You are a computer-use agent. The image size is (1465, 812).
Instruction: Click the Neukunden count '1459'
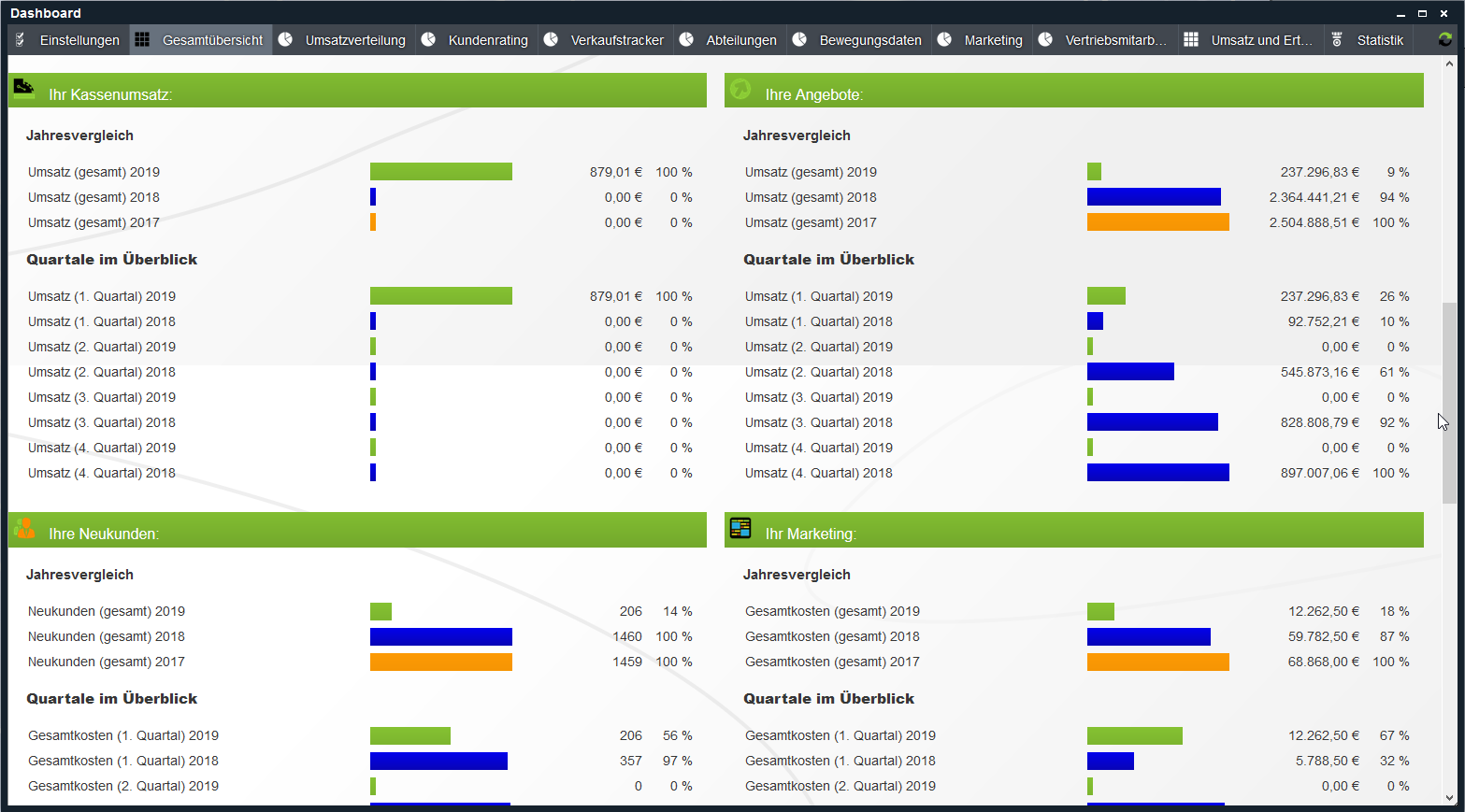[627, 662]
